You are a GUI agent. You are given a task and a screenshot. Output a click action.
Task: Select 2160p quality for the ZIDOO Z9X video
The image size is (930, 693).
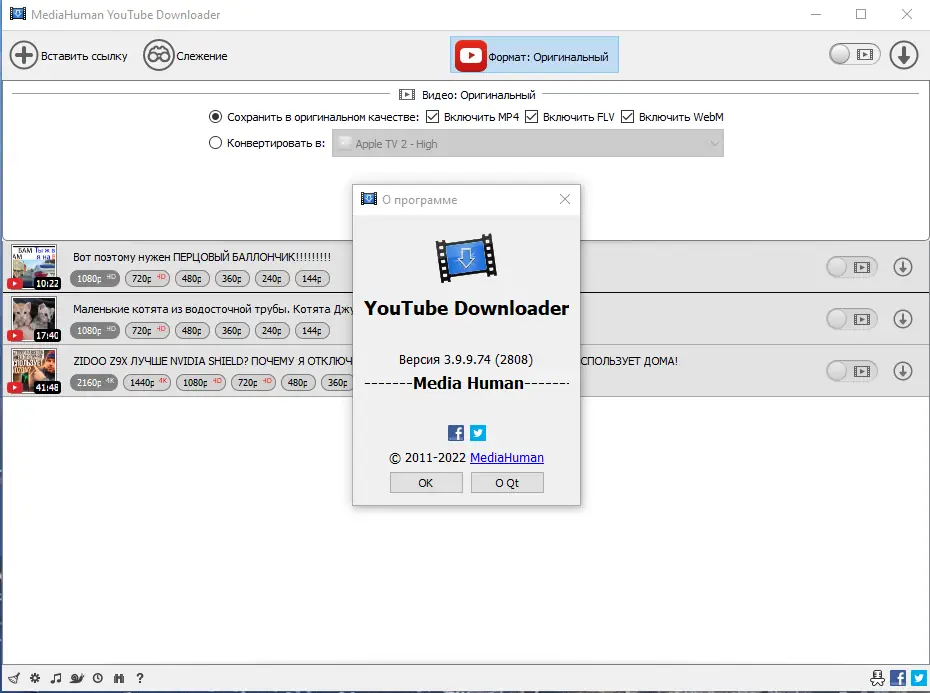pyautogui.click(x=93, y=382)
